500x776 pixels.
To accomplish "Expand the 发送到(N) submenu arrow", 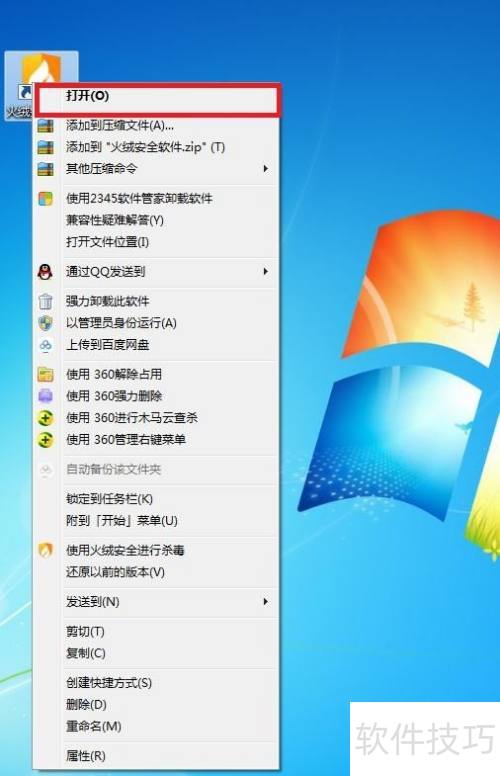I will tap(266, 601).
